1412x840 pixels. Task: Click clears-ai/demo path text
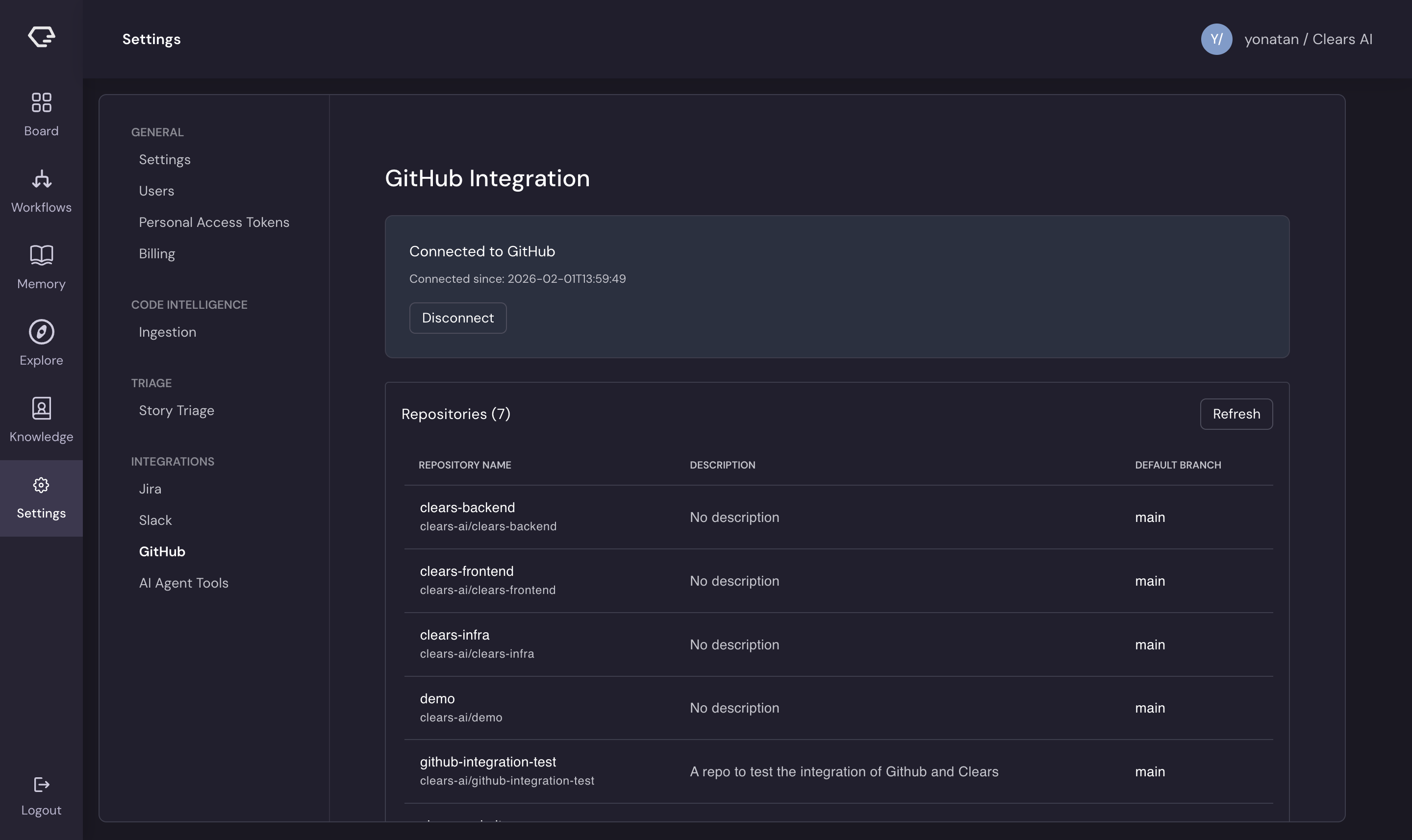point(461,717)
